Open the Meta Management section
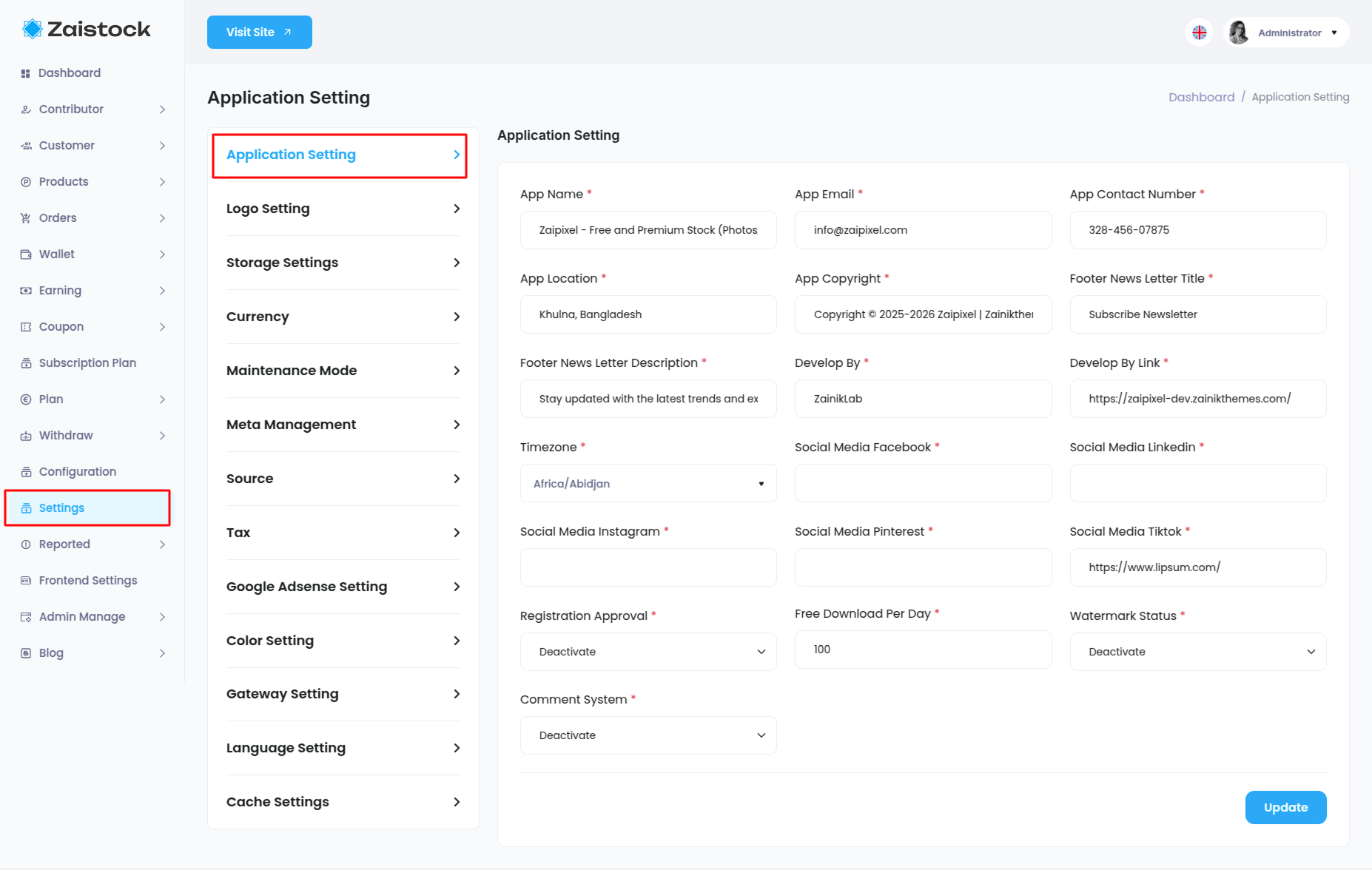 343,425
